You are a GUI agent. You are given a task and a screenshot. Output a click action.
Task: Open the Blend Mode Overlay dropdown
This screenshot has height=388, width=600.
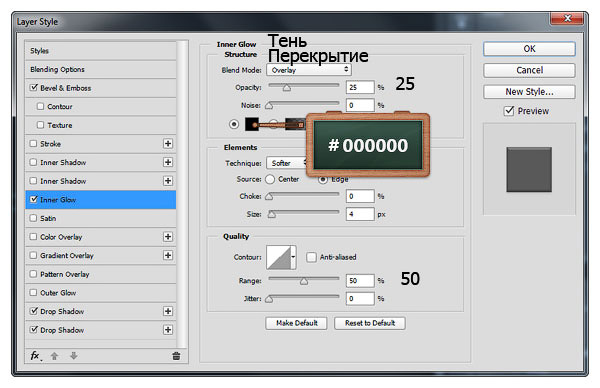pyautogui.click(x=309, y=70)
